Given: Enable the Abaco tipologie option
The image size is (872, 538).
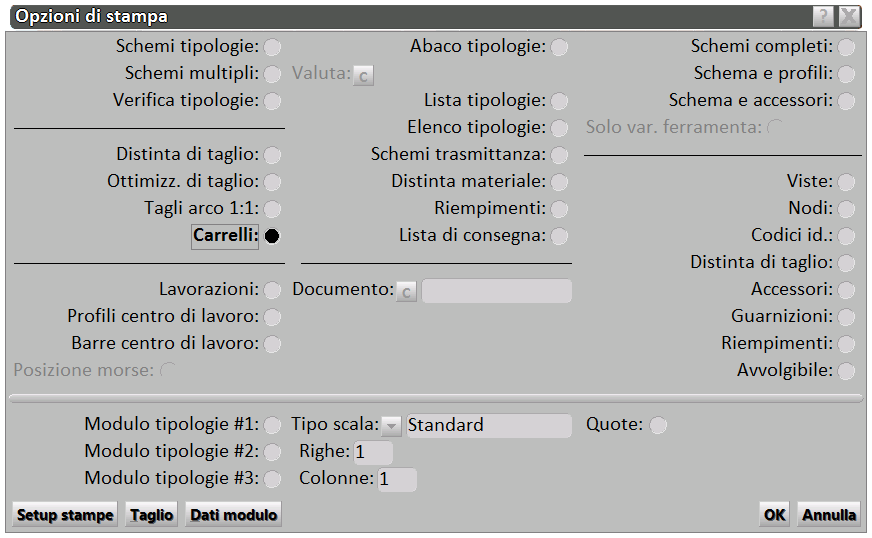Looking at the screenshot, I should [559, 47].
